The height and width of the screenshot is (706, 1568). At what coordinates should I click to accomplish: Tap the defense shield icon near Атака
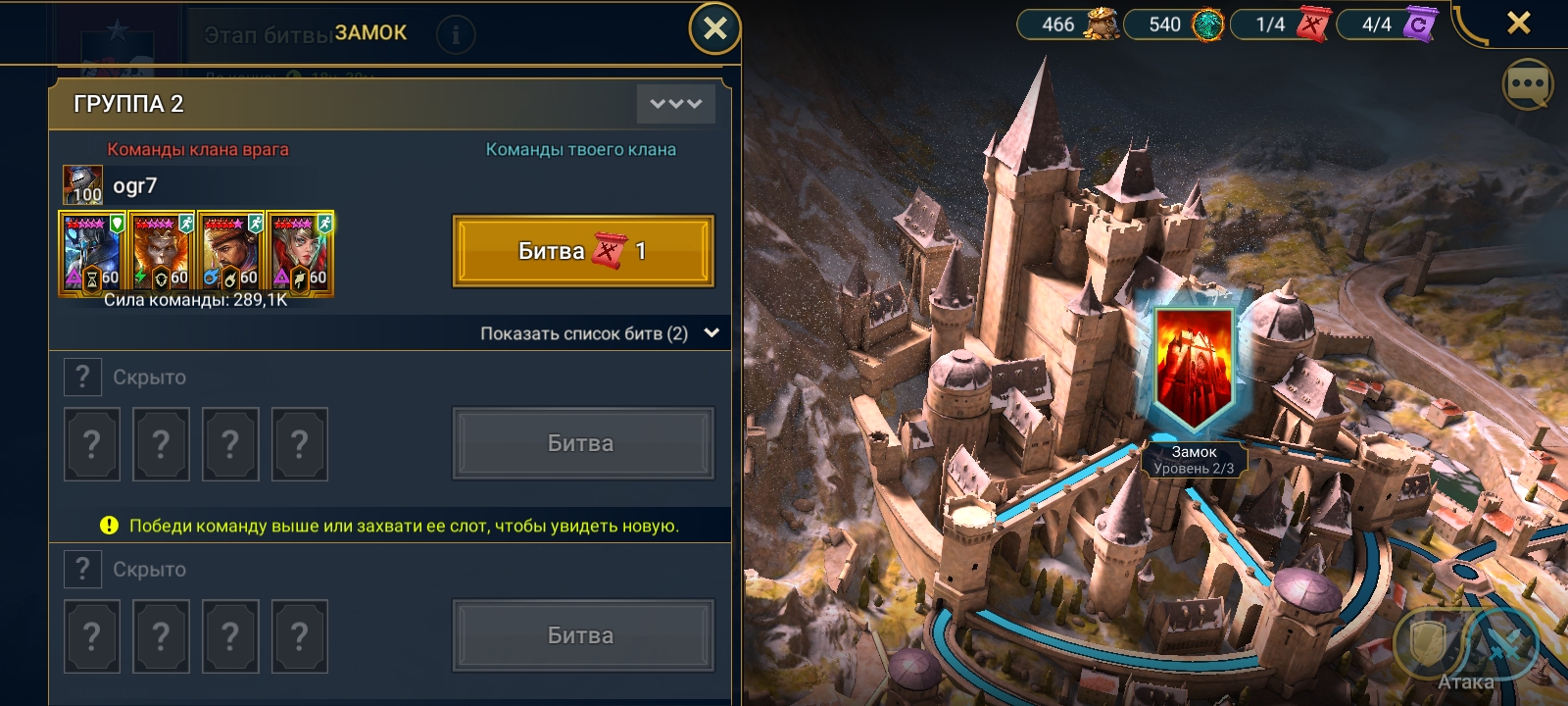click(1427, 644)
